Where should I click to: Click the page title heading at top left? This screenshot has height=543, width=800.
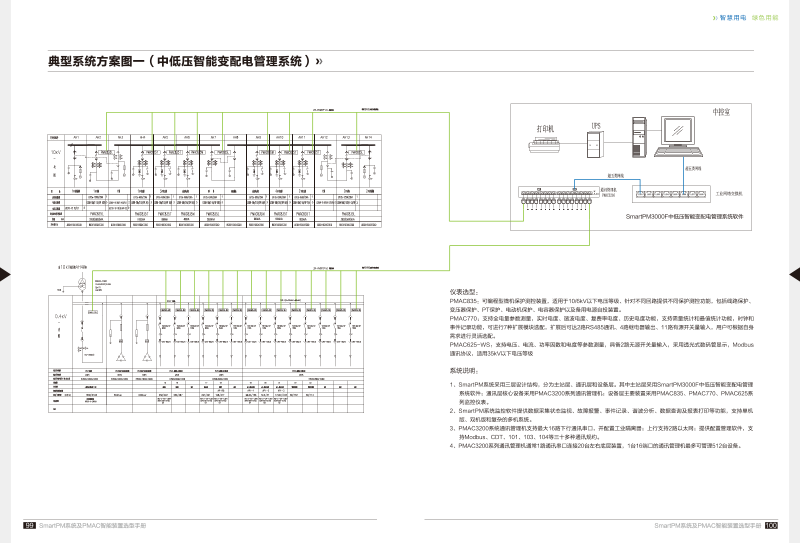point(185,61)
